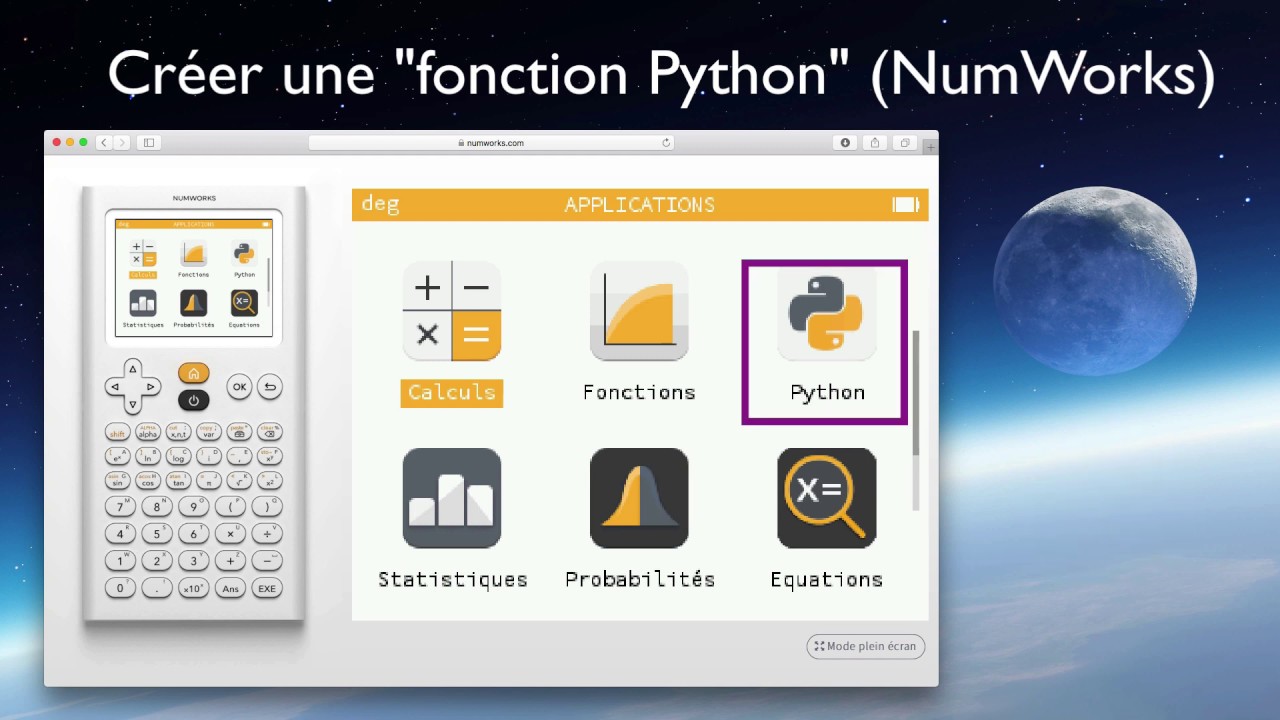Tap the black power key on the calculator
Viewport: 1280px width, 720px height.
(x=194, y=400)
